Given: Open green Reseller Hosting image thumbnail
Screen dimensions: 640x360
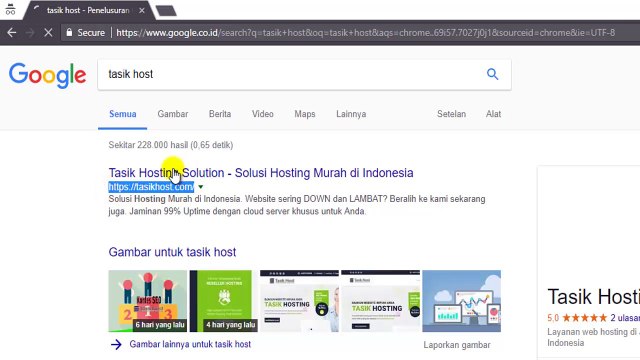Looking at the screenshot, I should point(224,301).
